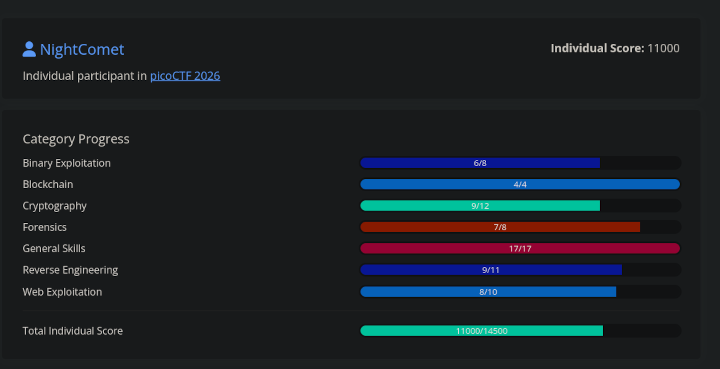Click the Cryptography 9/12 progress bar
Image resolution: width=720 pixels, height=369 pixels.
pos(520,206)
